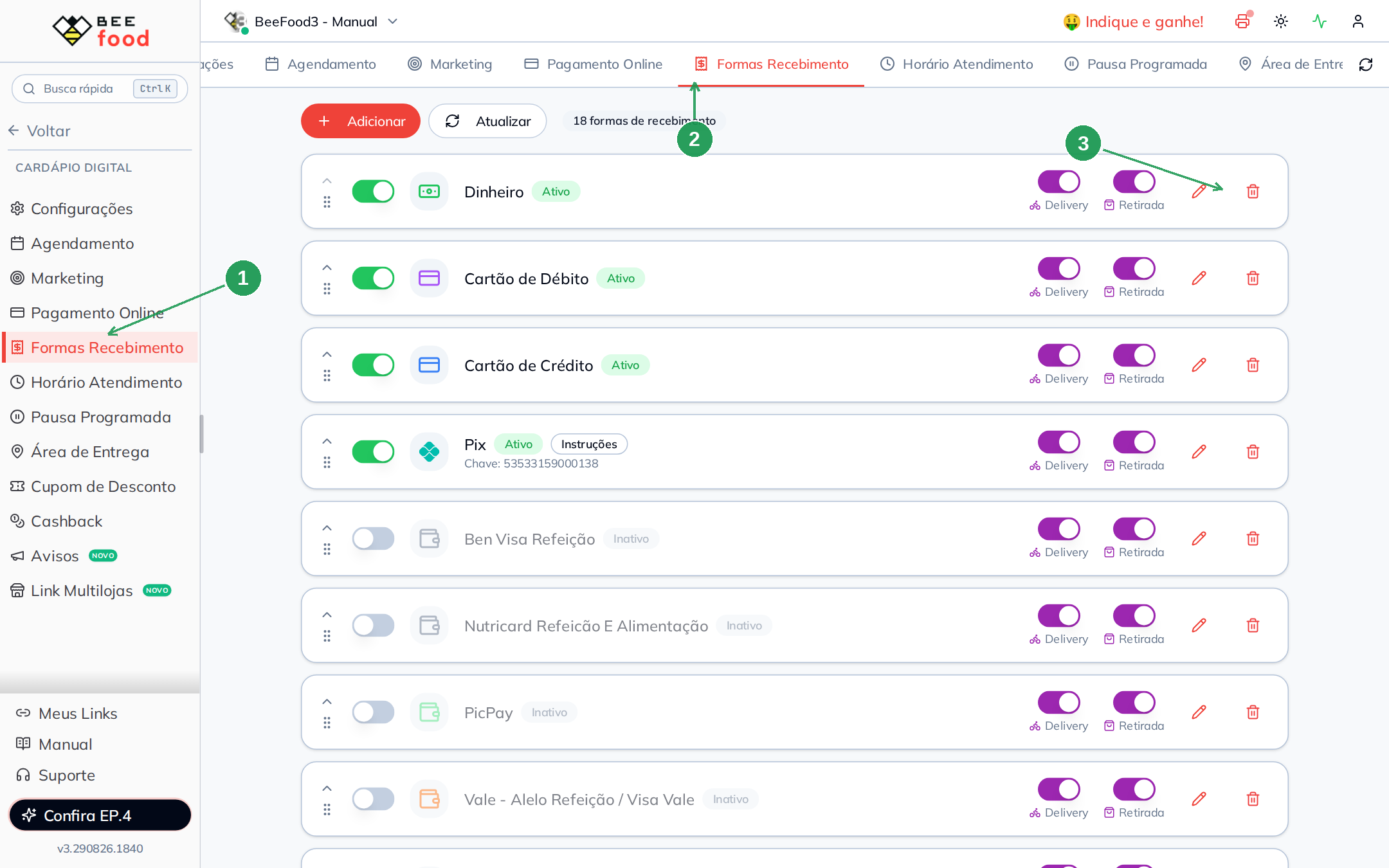Open the activity pulse icon
1389x868 pixels.
point(1320,22)
